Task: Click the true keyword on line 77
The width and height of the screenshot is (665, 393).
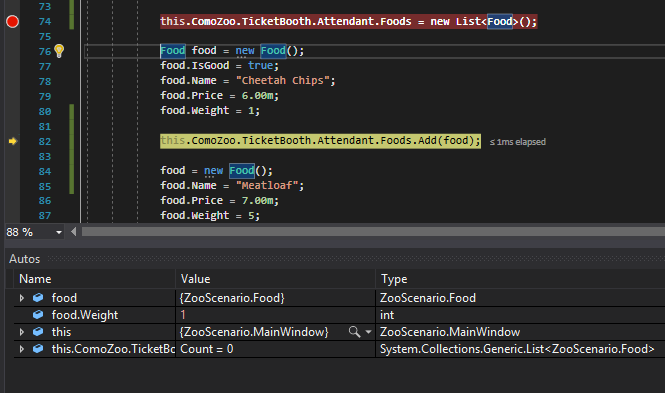Action: tap(260, 65)
